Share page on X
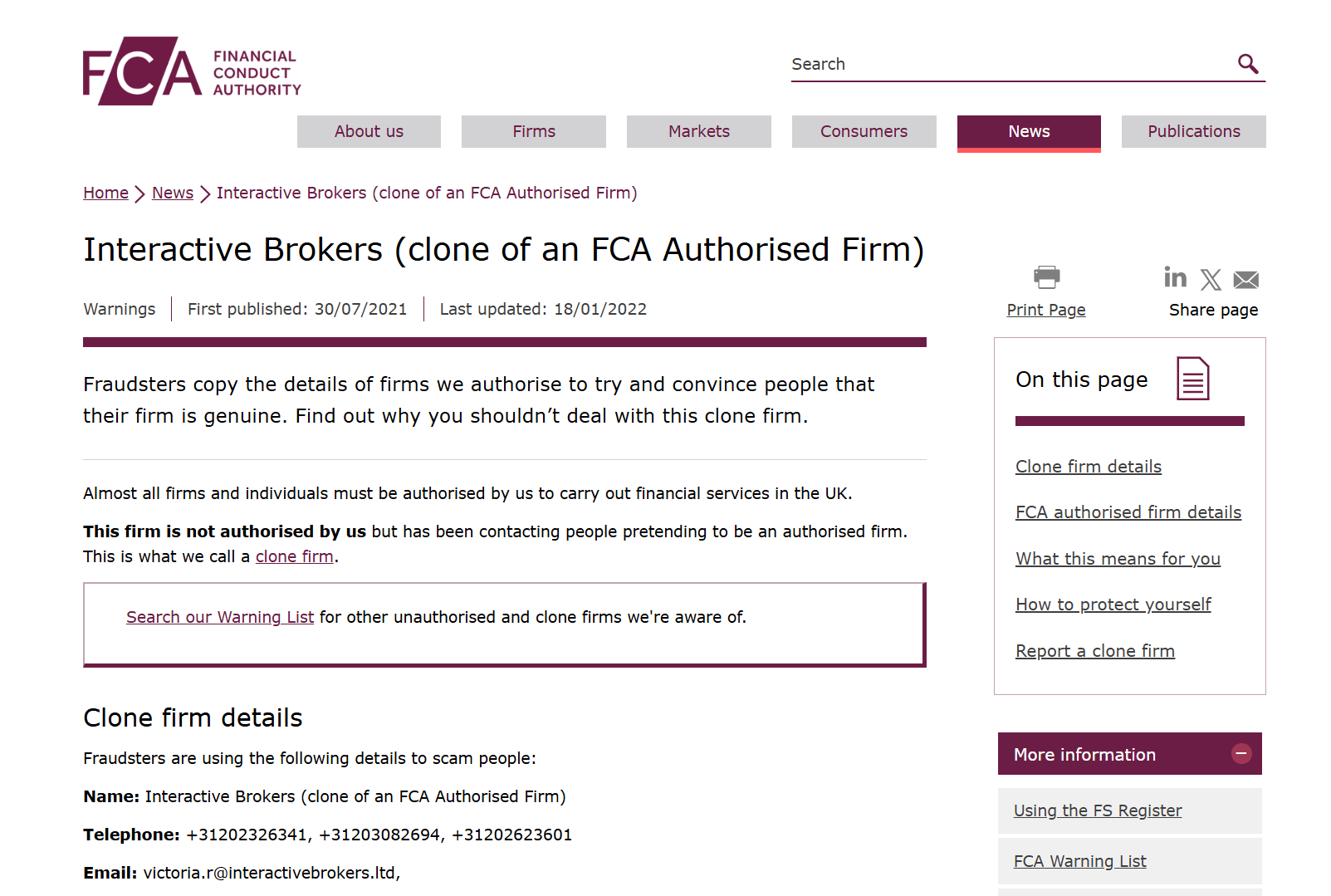 (x=1211, y=280)
